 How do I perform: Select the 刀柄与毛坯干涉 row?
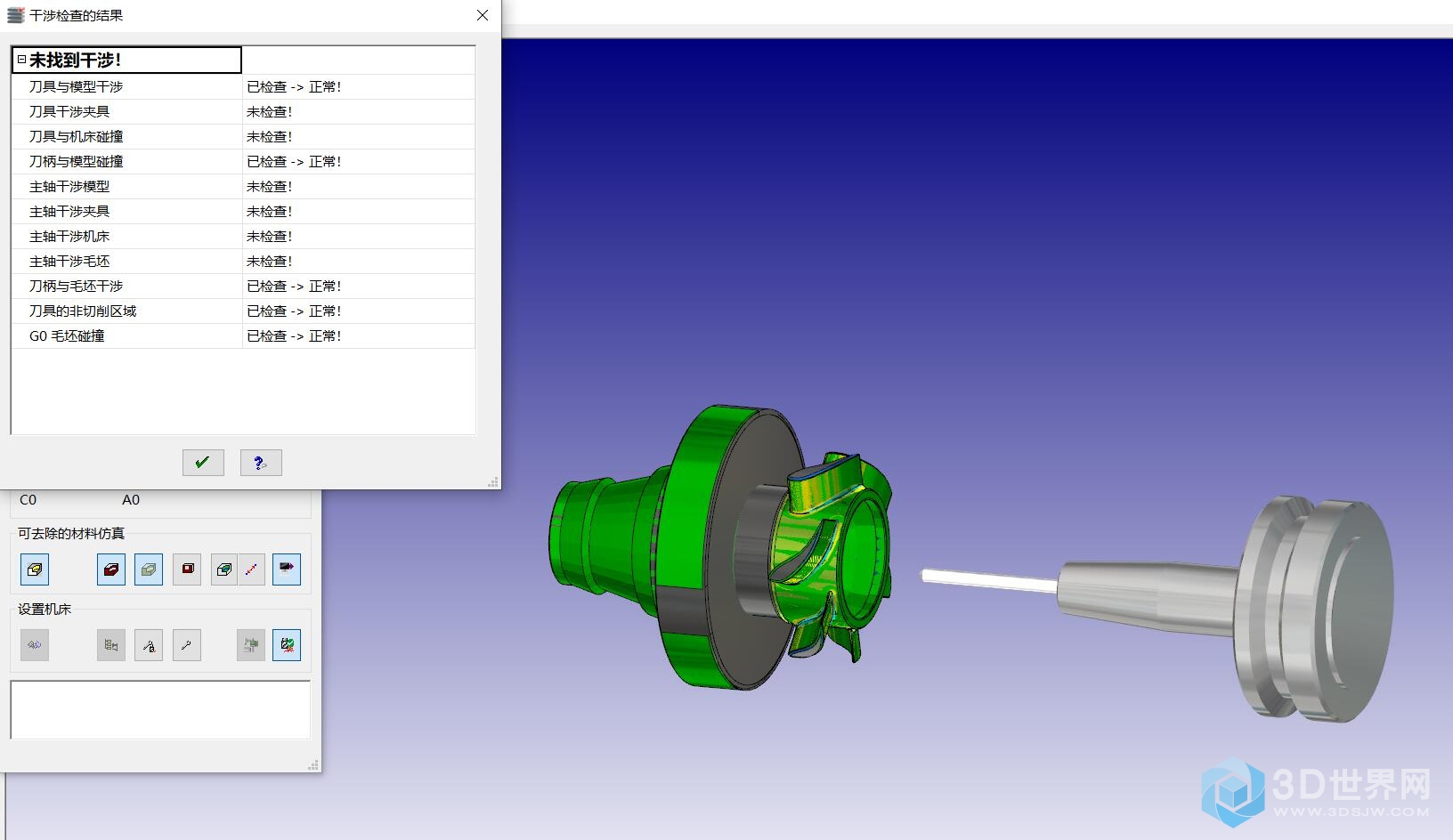click(243, 286)
